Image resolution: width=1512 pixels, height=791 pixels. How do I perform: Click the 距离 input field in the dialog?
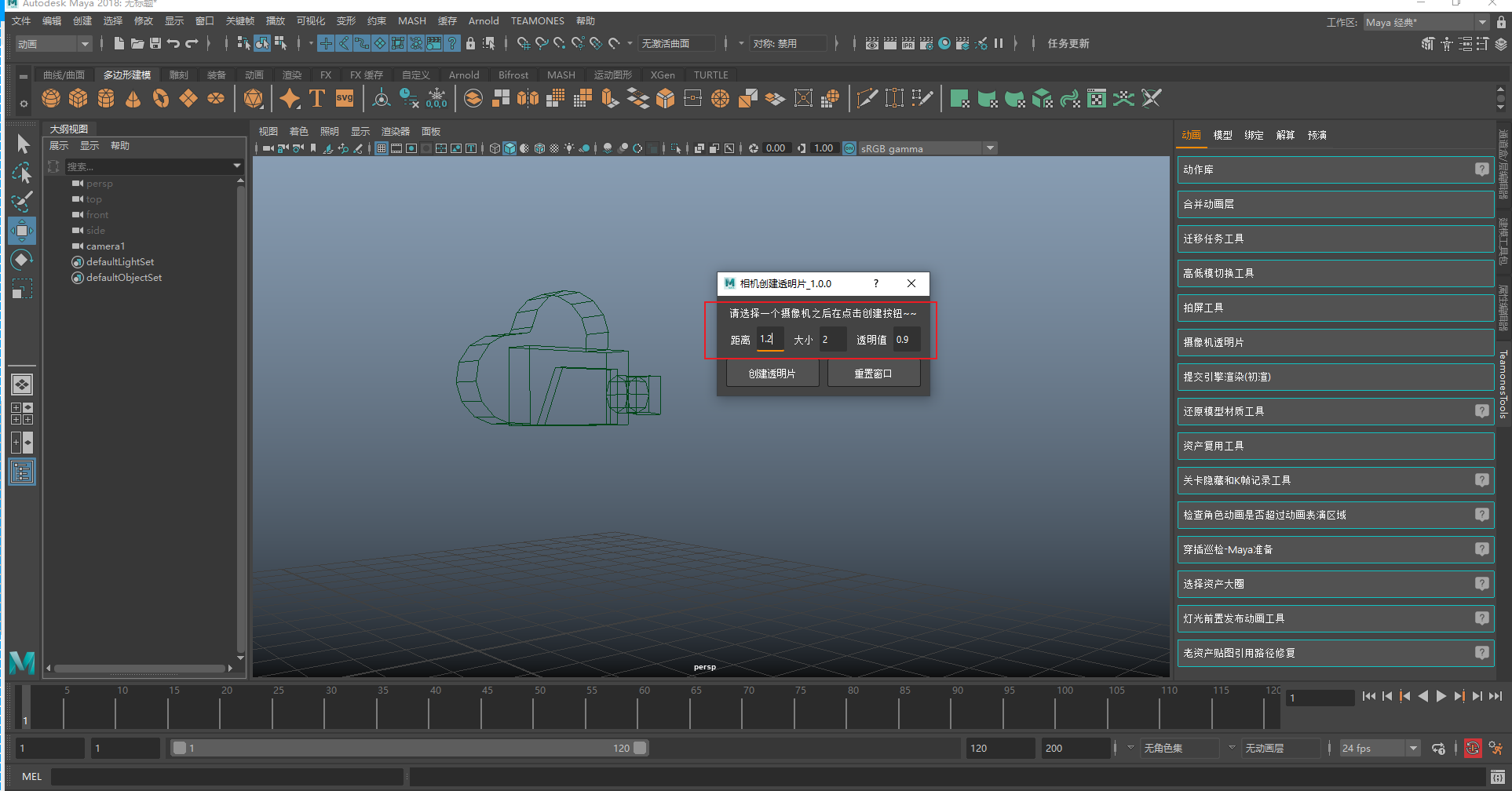769,340
